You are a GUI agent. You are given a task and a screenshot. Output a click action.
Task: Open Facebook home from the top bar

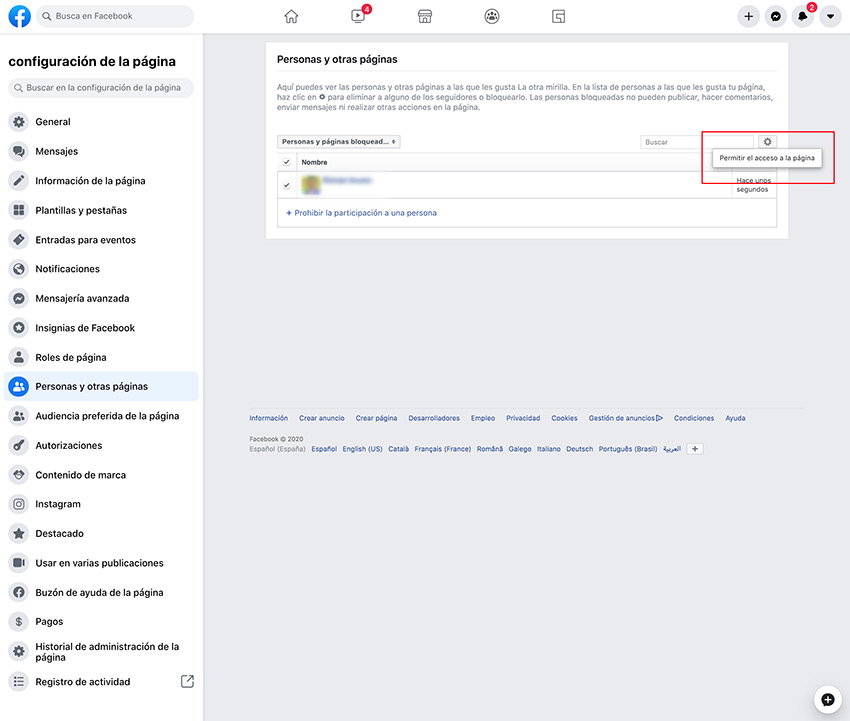290,16
